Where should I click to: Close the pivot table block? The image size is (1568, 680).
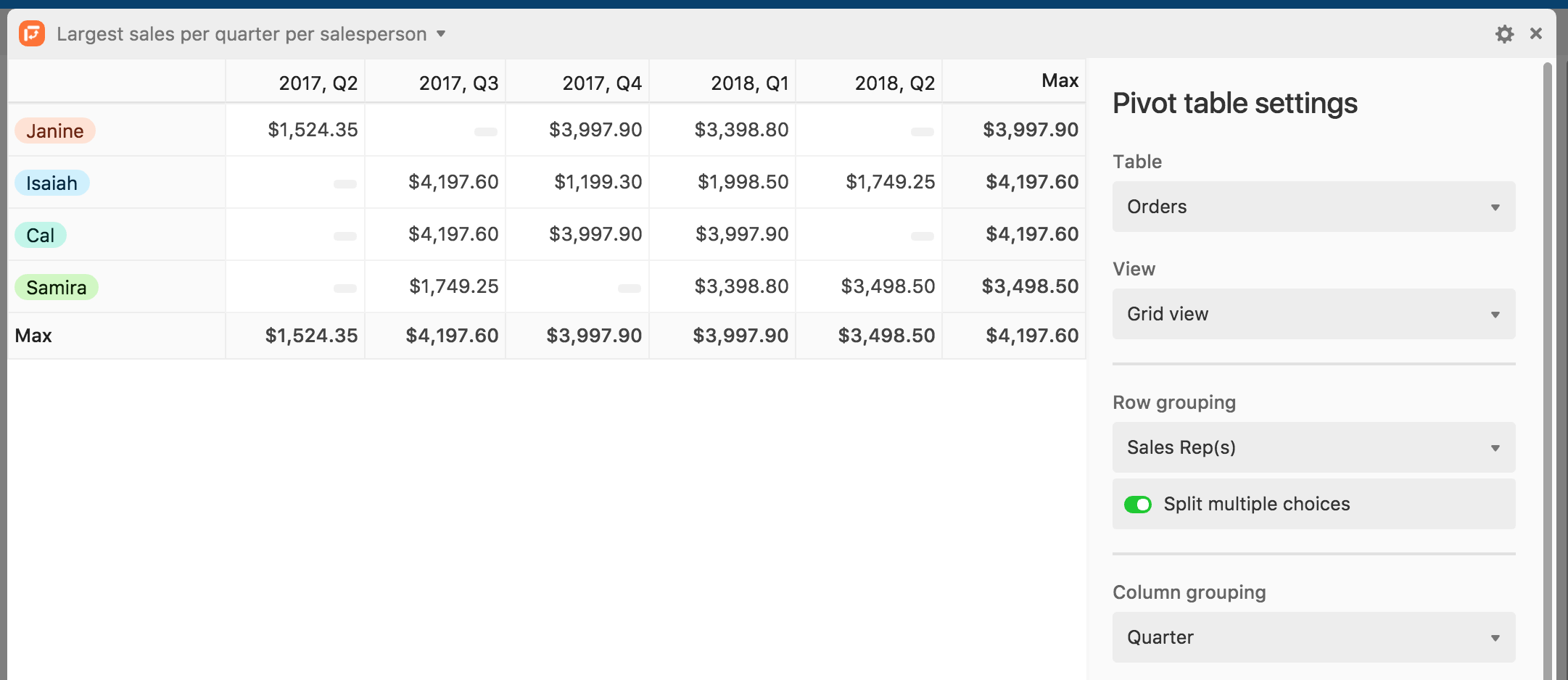[1535, 33]
